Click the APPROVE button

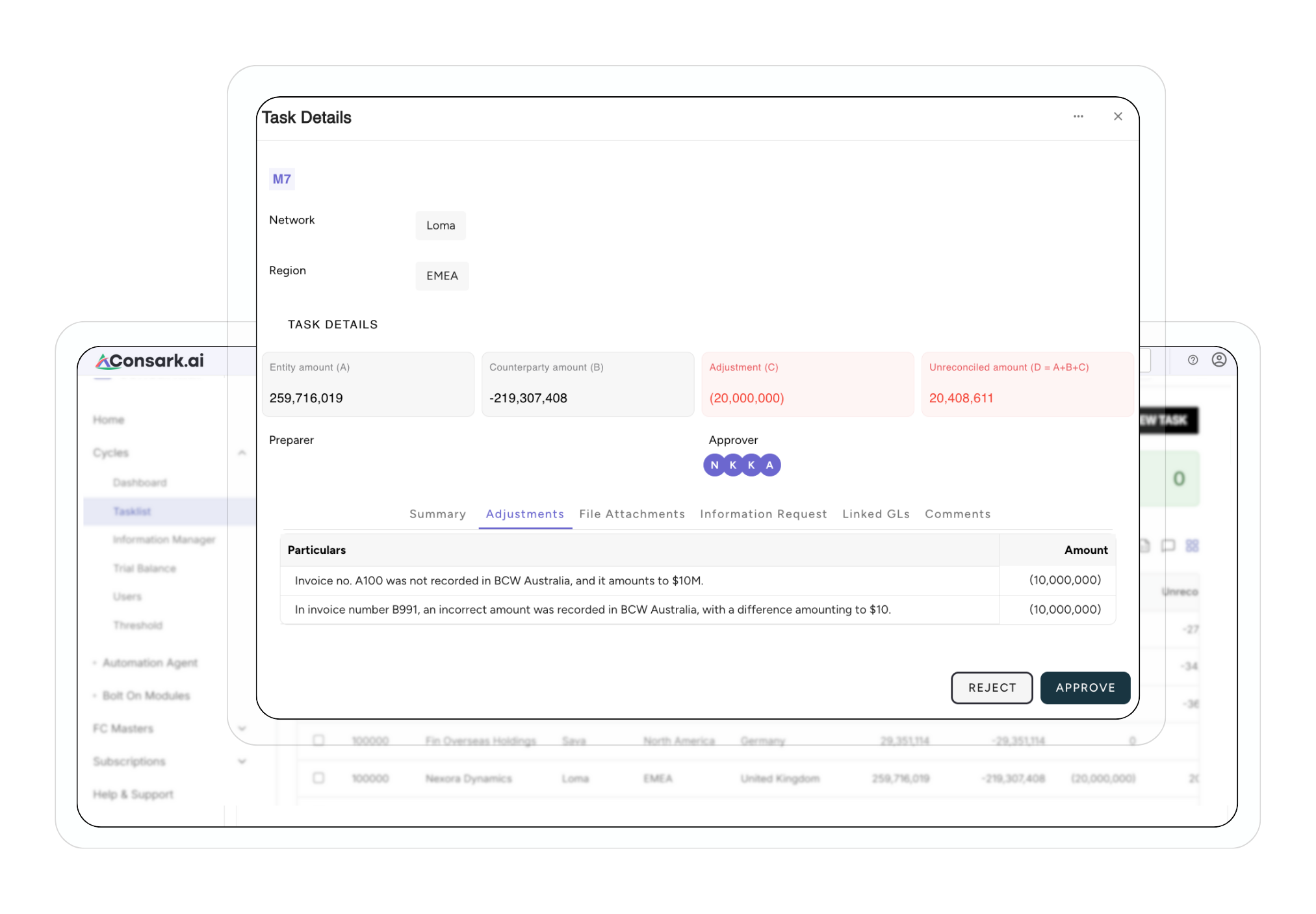1085,688
